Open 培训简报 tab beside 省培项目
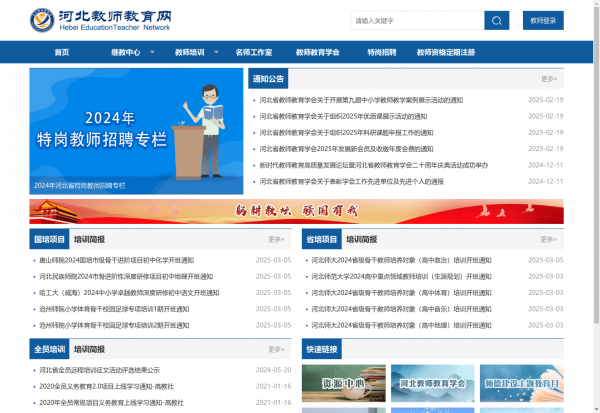The height and width of the screenshot is (413, 600). pos(362,239)
